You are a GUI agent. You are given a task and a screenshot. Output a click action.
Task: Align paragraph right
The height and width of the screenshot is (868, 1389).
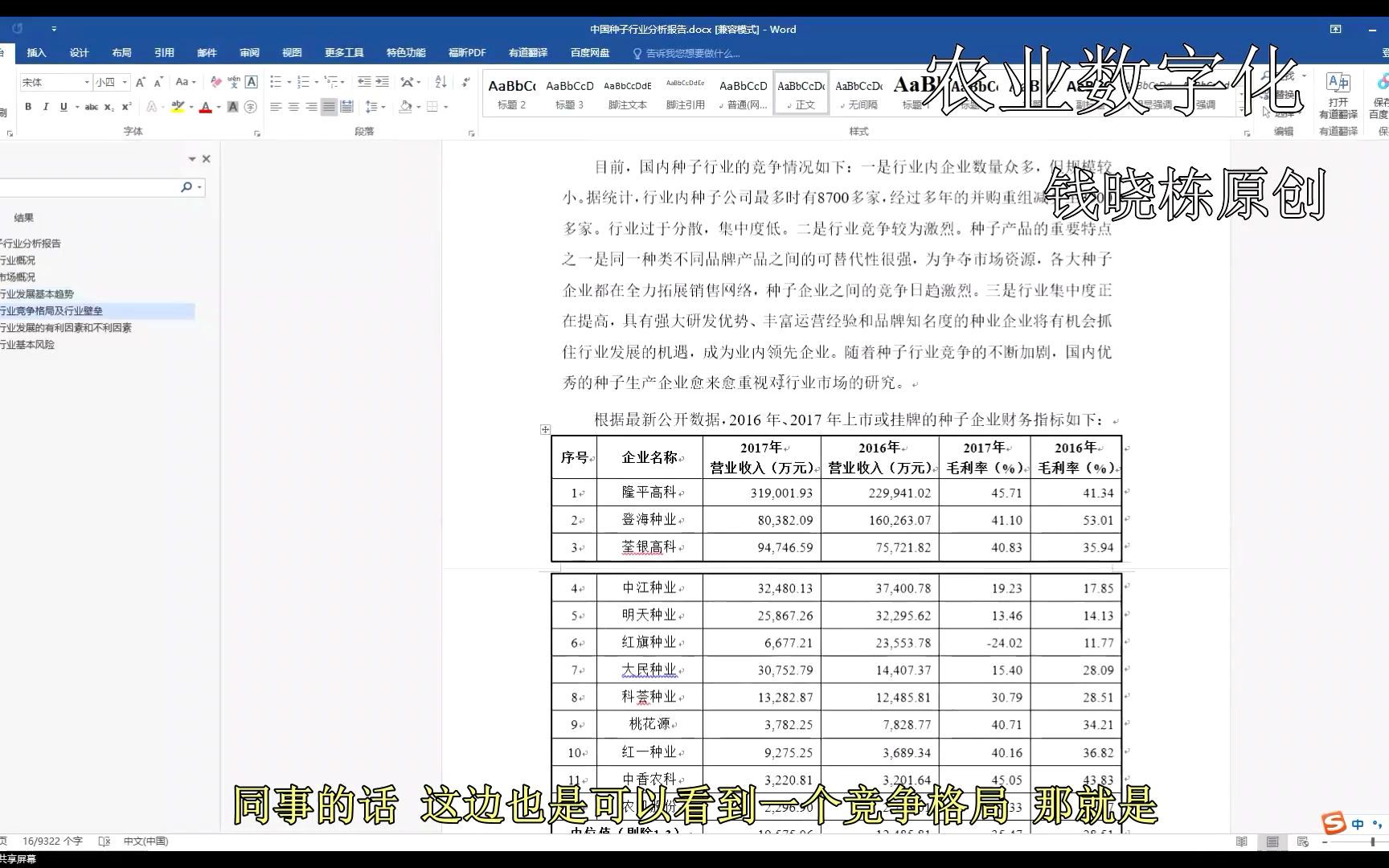click(311, 107)
